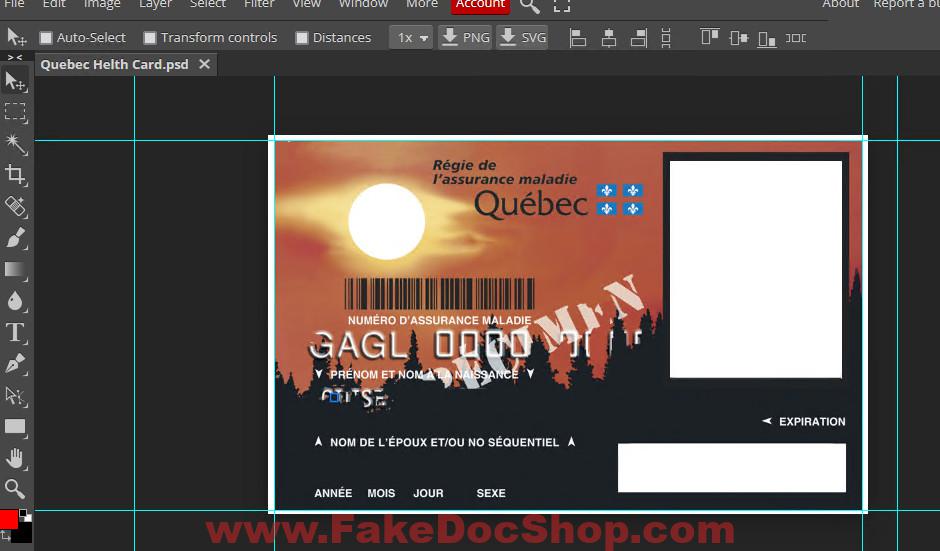Open the Window menu
This screenshot has width=940, height=551.
[x=363, y=4]
